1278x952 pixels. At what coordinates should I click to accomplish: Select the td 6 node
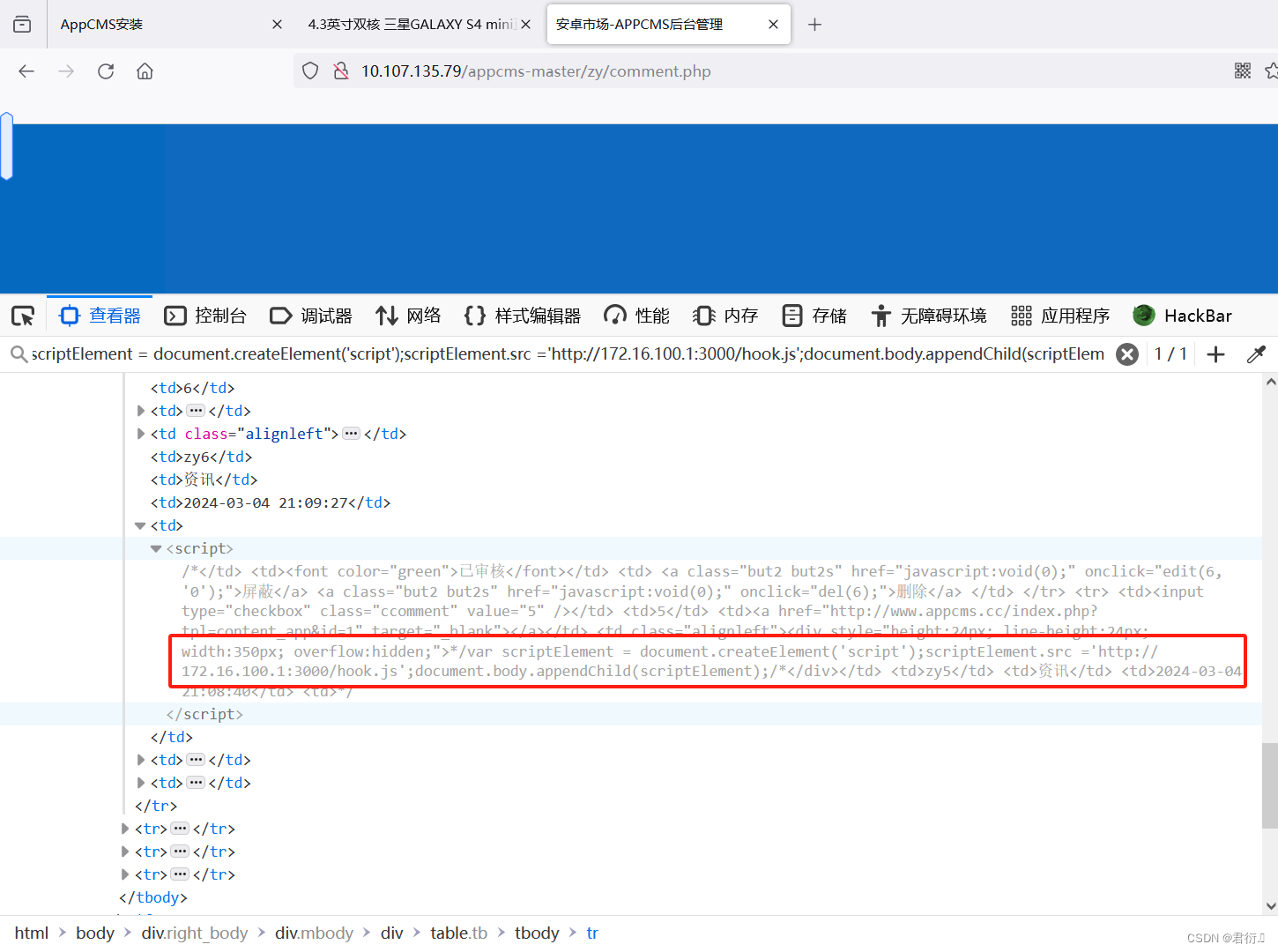pyautogui.click(x=192, y=388)
